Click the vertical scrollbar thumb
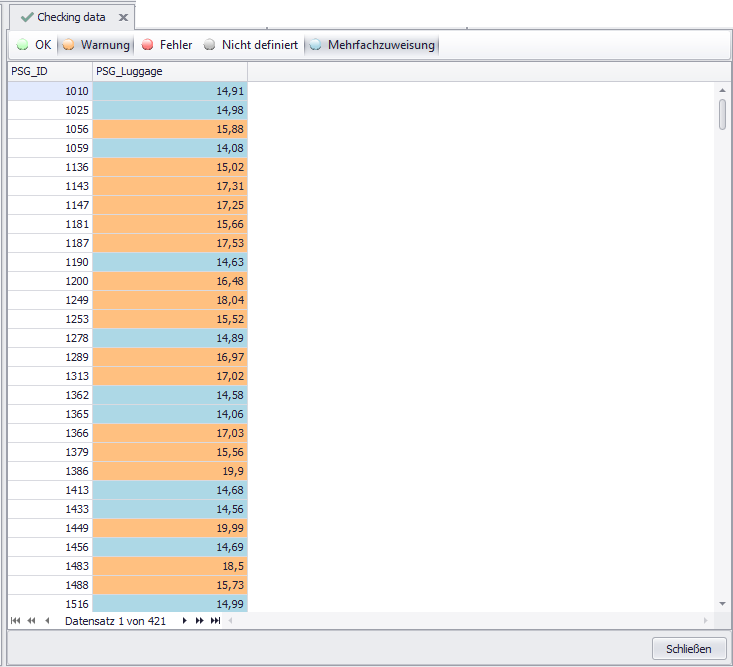Image resolution: width=733 pixels, height=667 pixels. [x=722, y=114]
